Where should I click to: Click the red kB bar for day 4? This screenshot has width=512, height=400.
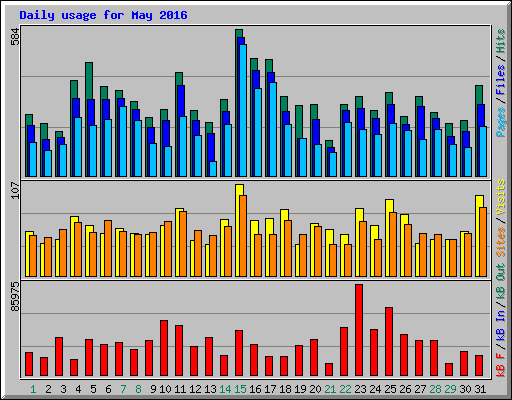[x=74, y=368]
